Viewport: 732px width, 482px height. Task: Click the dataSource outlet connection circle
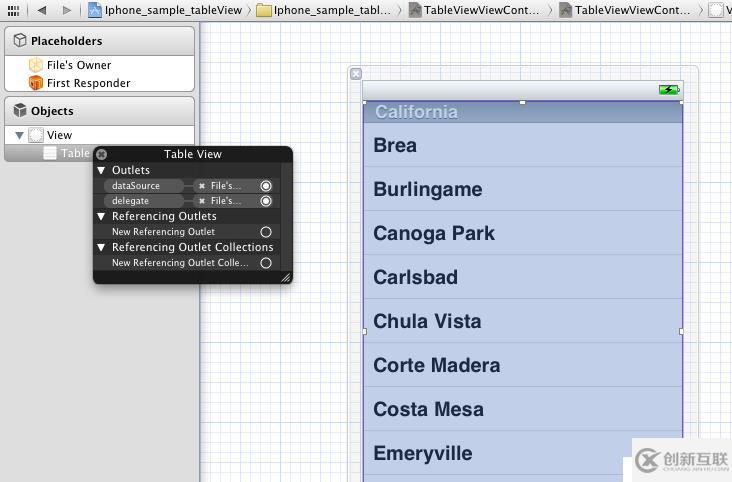pyautogui.click(x=266, y=186)
